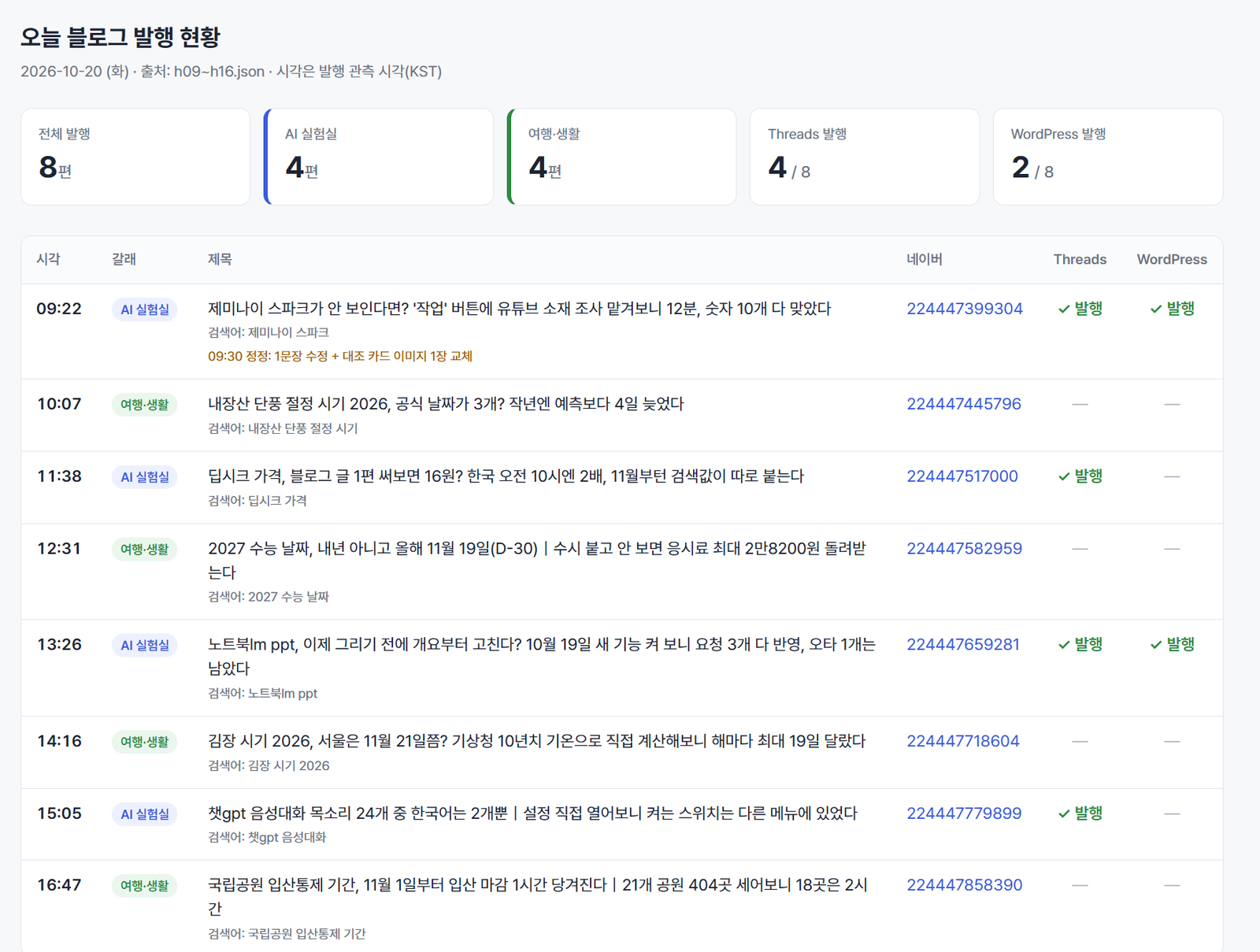Click the AI 실험실 tag in 09:22 row
Screen dimensions: 1260x952
(145, 310)
